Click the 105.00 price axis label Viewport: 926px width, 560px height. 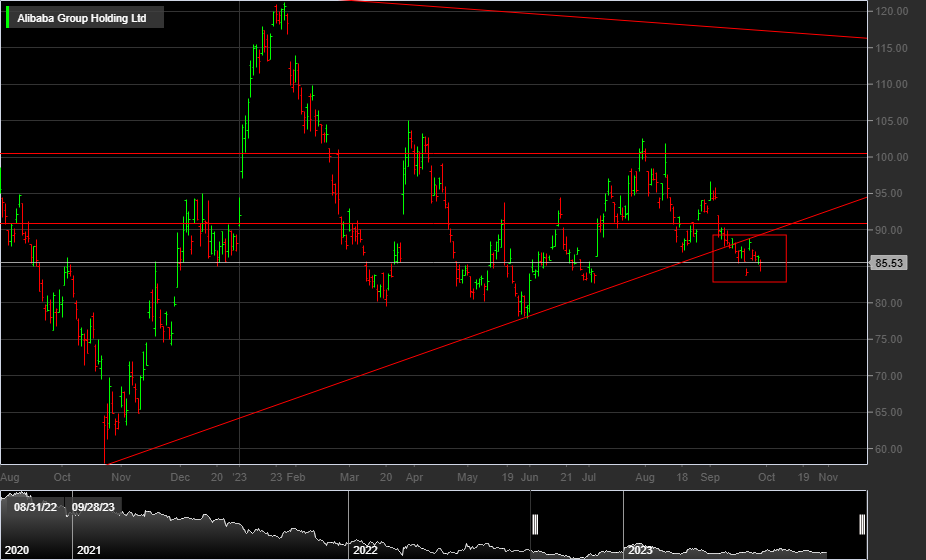[891, 121]
